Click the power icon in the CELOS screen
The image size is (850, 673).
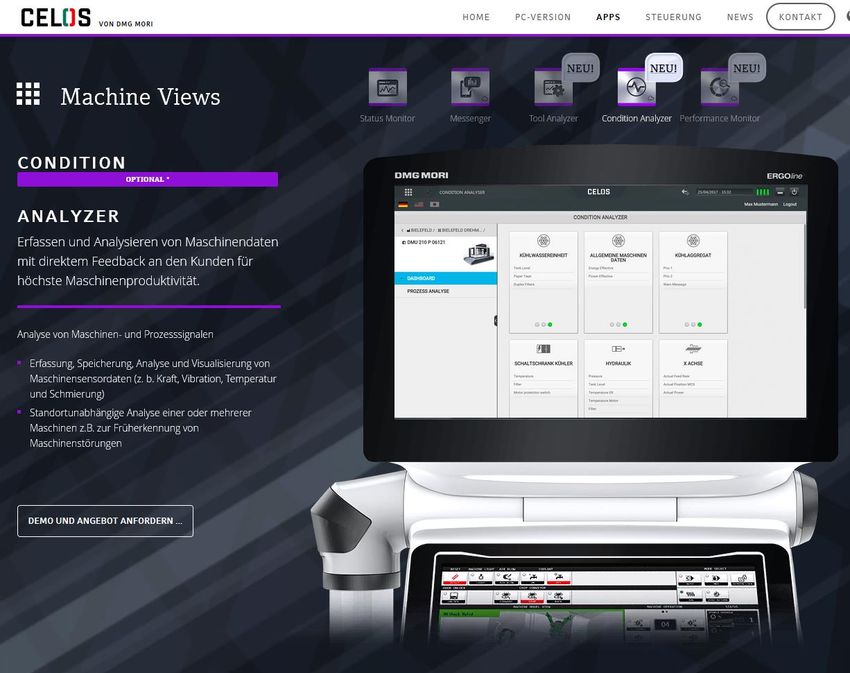click(794, 192)
